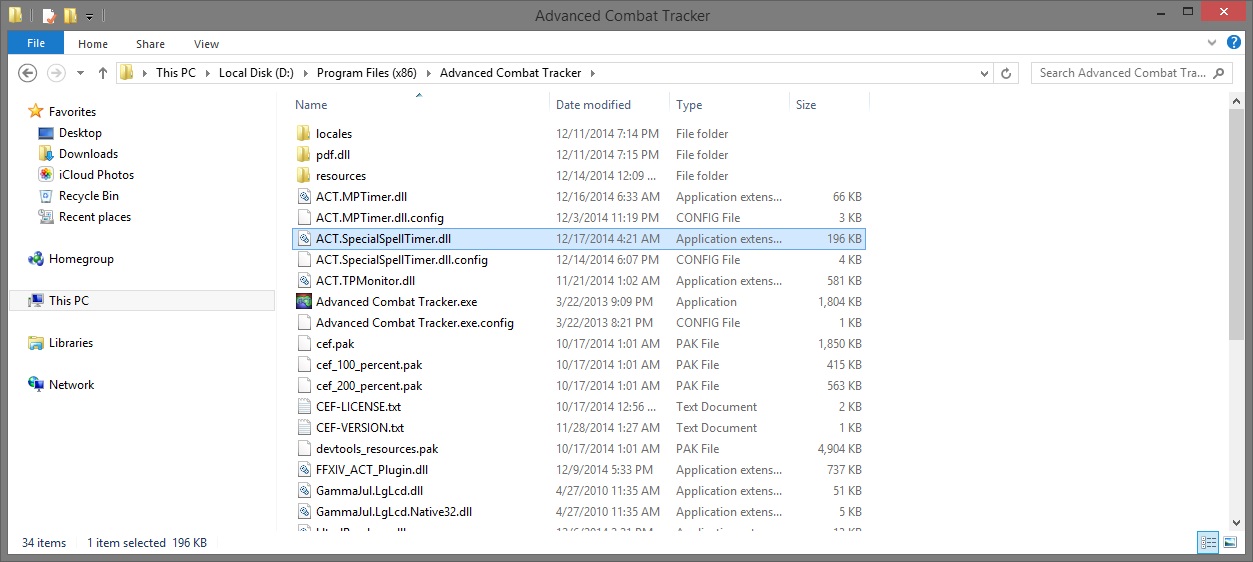1253x562 pixels.
Task: Select file Advanced Combat Tracker.exe.config
Action: click(x=415, y=323)
